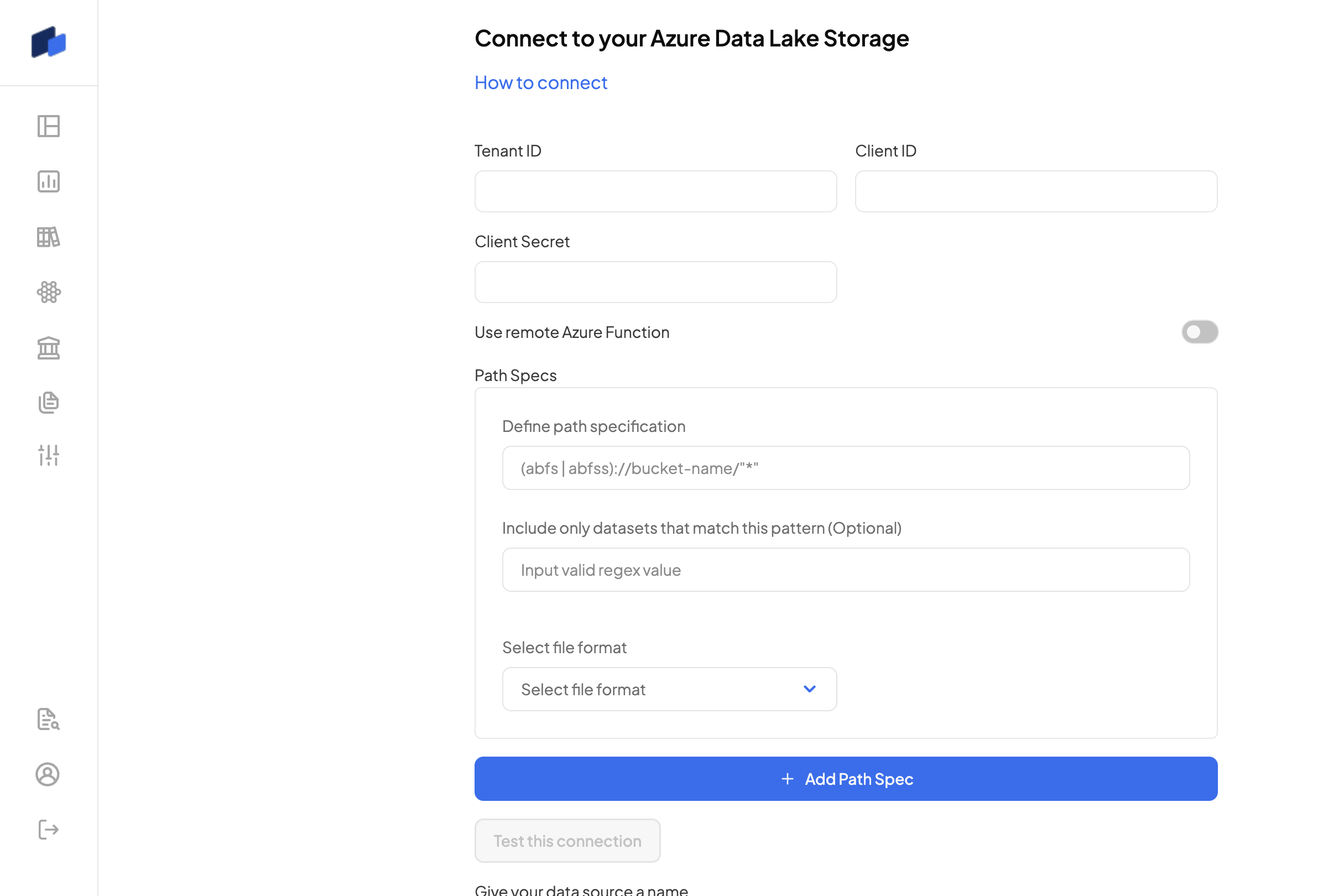This screenshot has height=896, width=1344.
Task: Open the document search icon
Action: 49,719
